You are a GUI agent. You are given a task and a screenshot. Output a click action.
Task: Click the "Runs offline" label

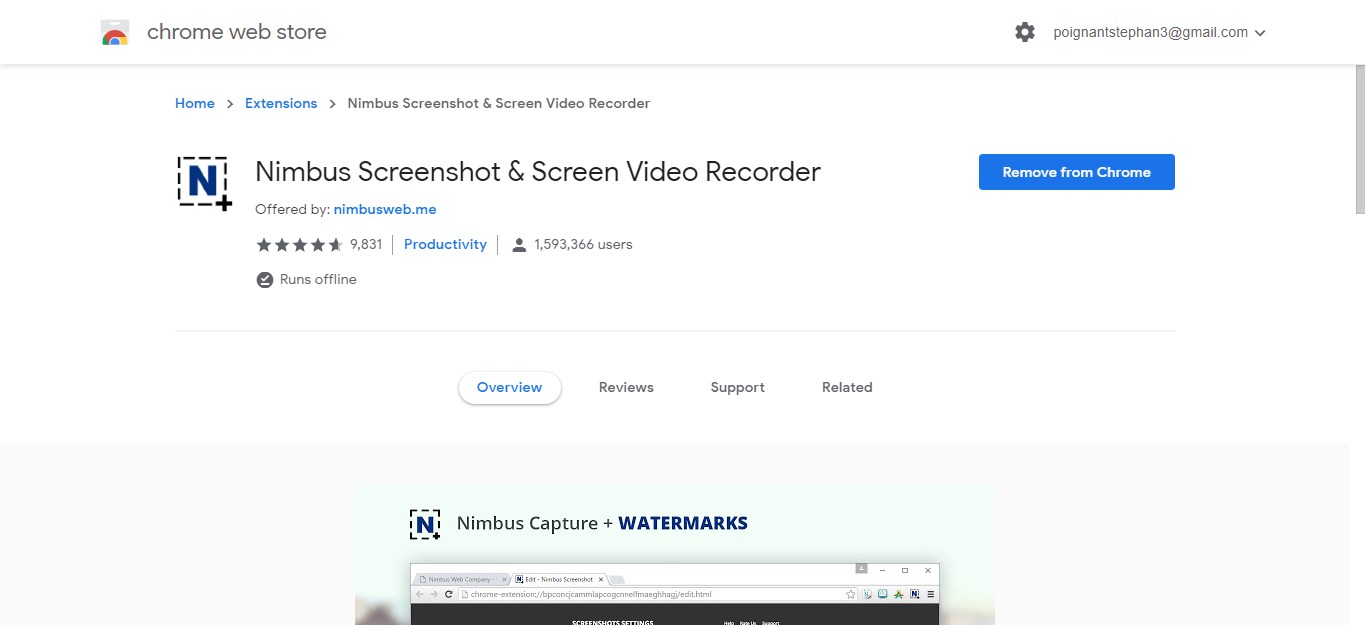tap(318, 280)
